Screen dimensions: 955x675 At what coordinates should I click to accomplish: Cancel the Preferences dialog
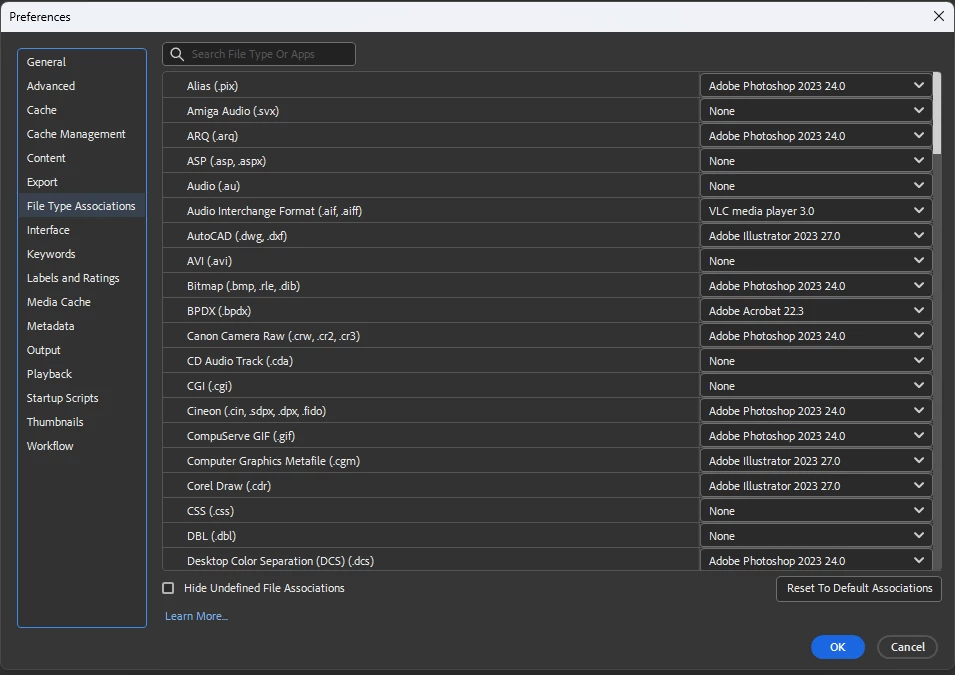[907, 647]
